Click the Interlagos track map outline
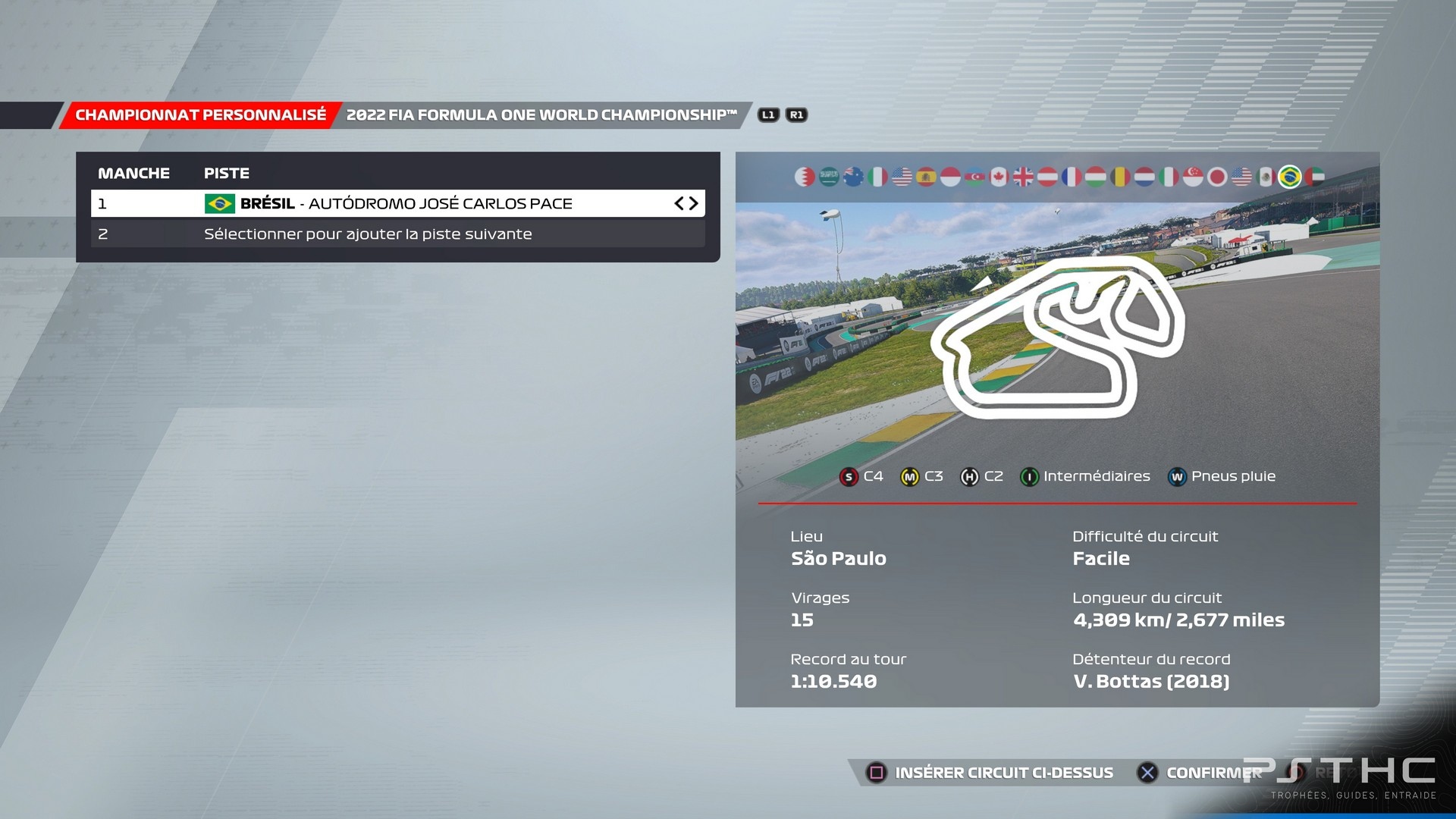Image resolution: width=1456 pixels, height=819 pixels. [x=1058, y=337]
